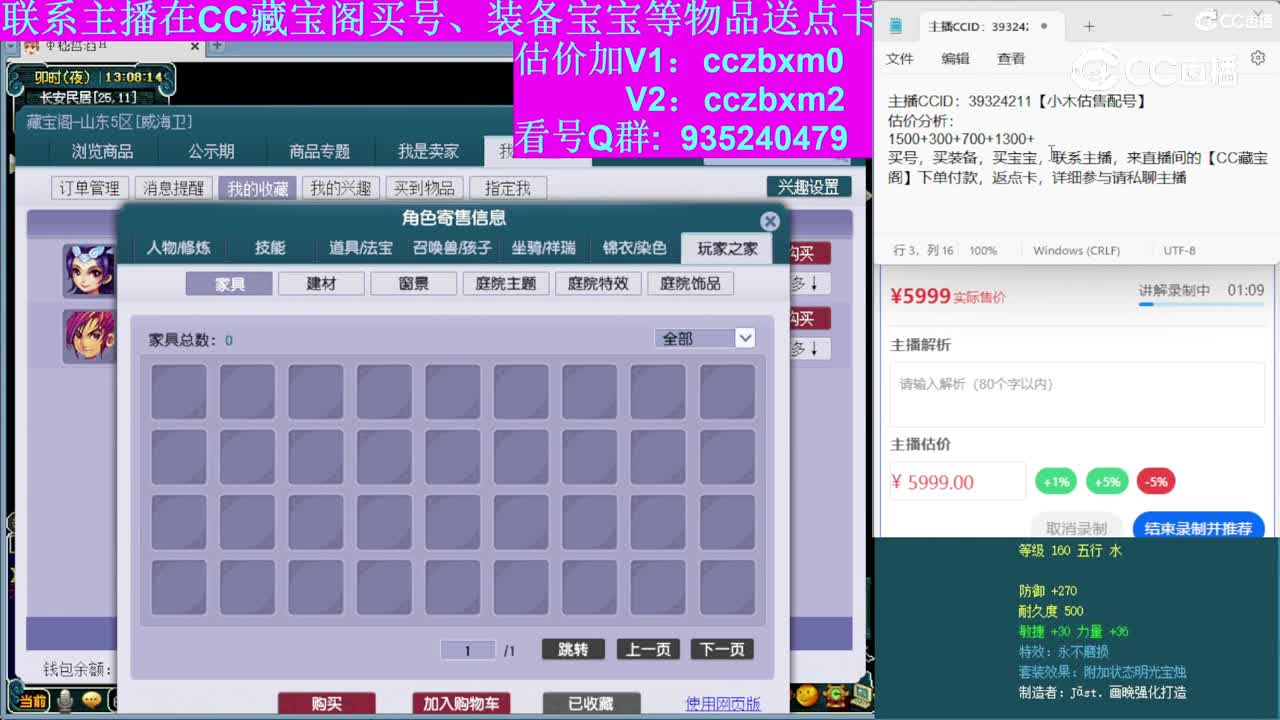Screen dimensions: 1280x720
Task: Switch to the 技能 tab
Action: [270, 248]
